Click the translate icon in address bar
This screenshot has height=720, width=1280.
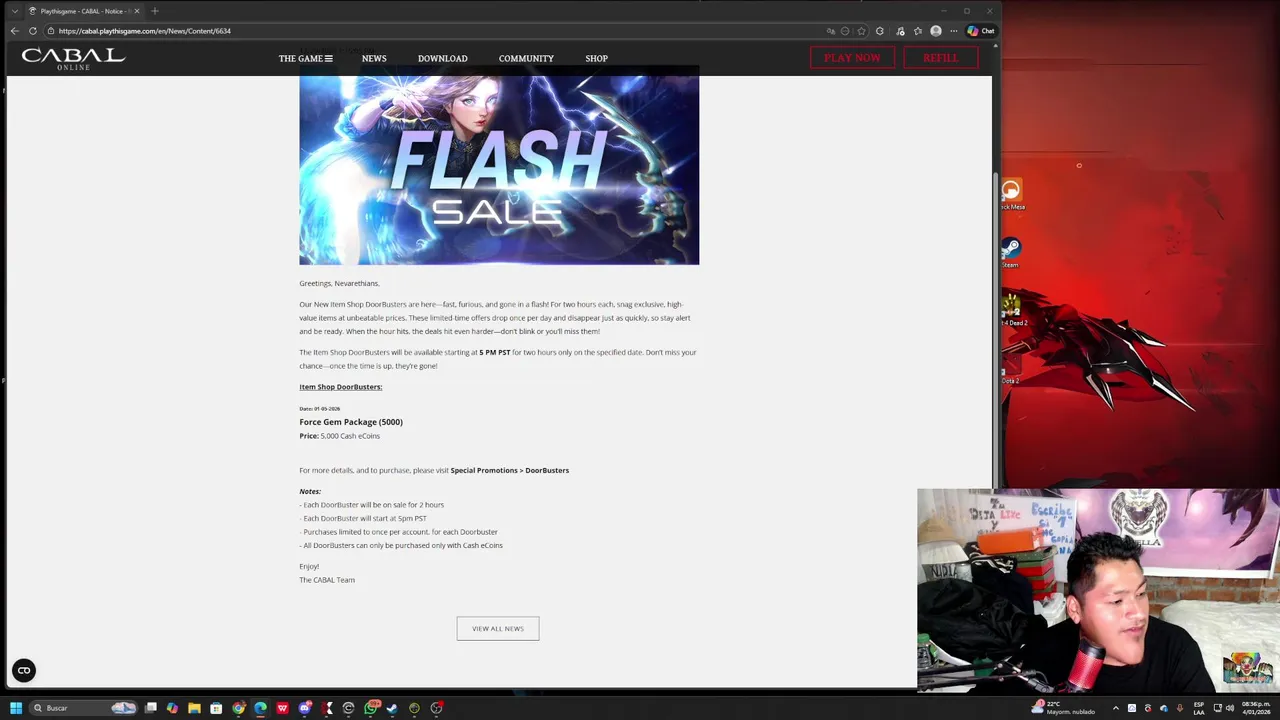tap(831, 31)
